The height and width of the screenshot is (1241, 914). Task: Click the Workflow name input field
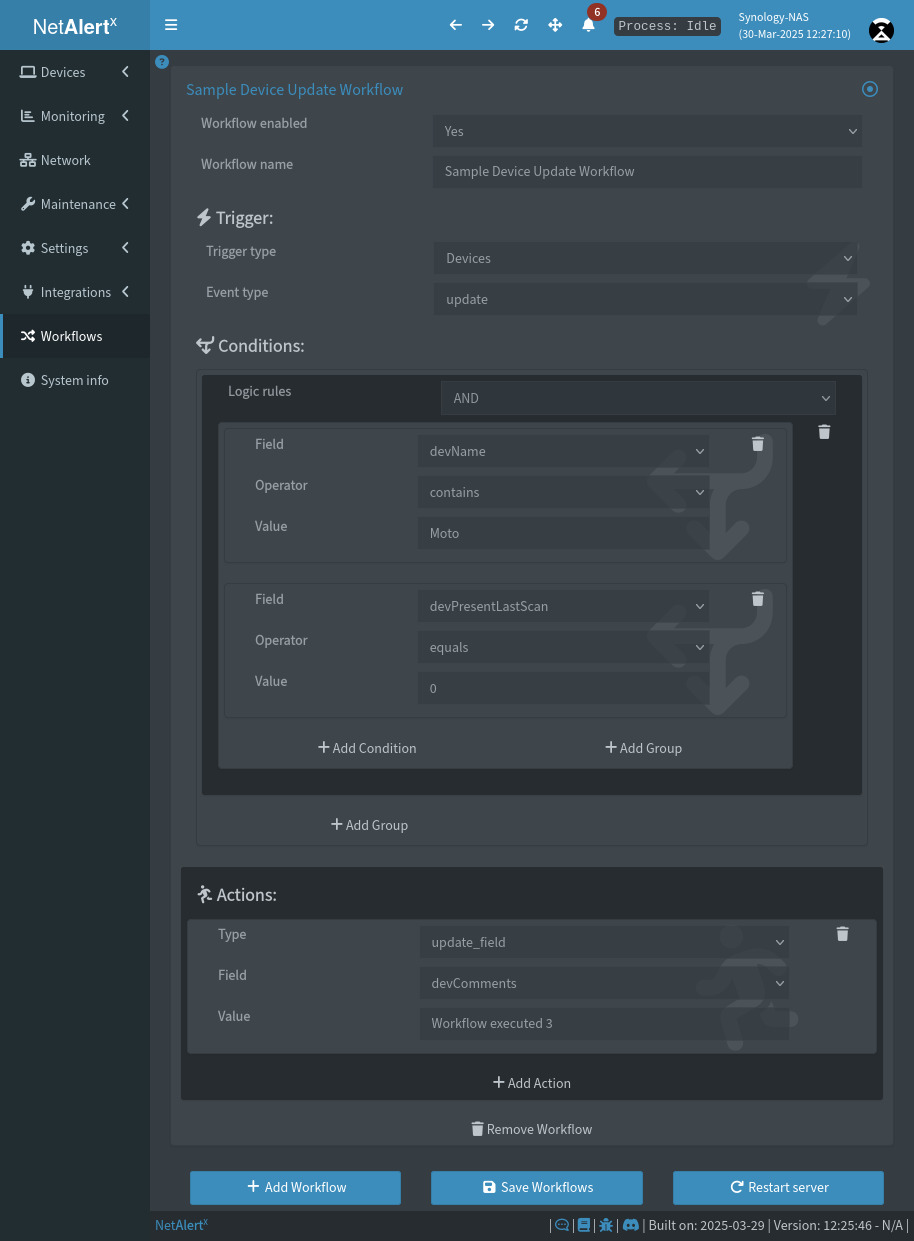646,171
